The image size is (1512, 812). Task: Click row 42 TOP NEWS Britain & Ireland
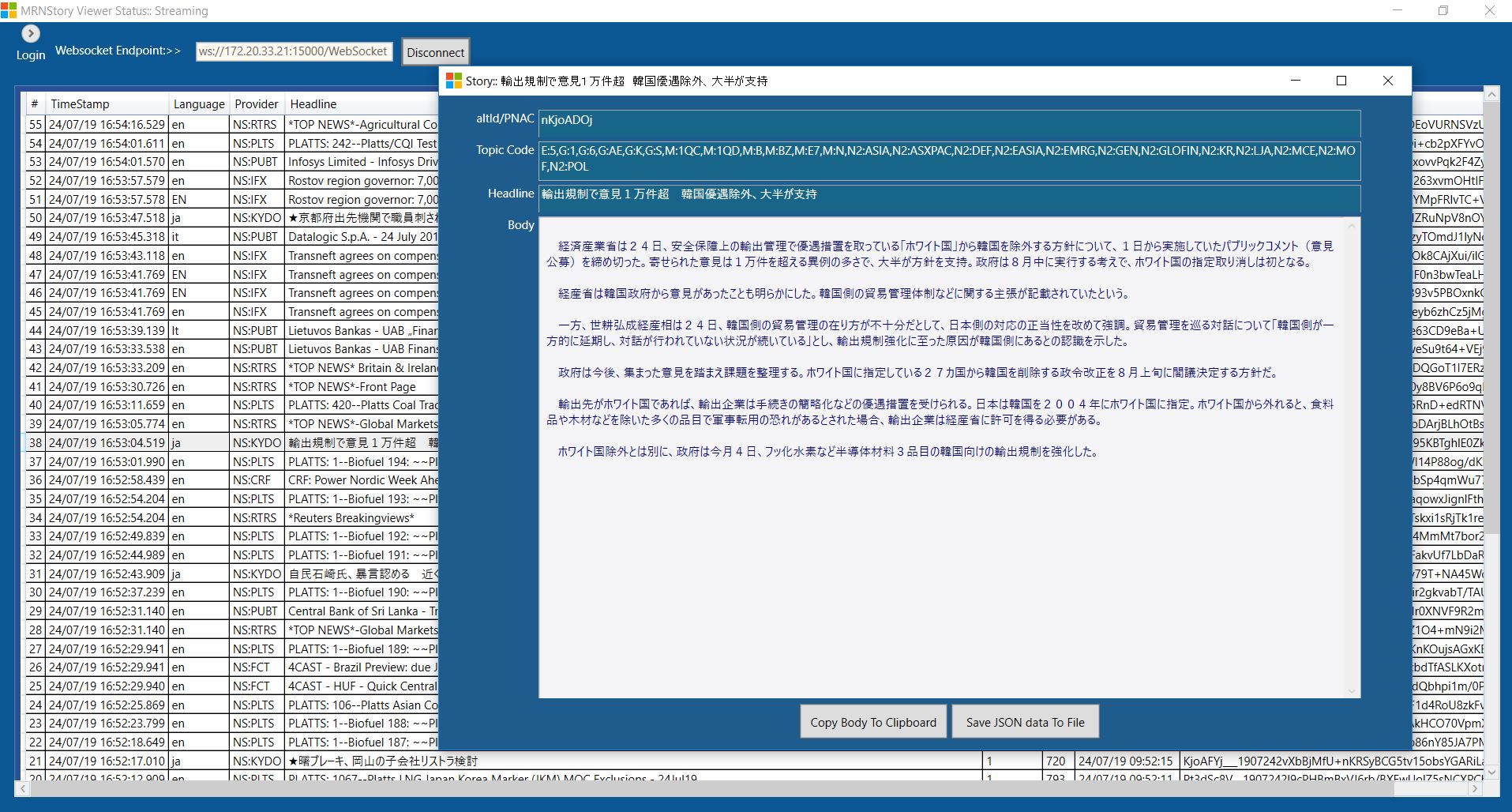[362, 368]
